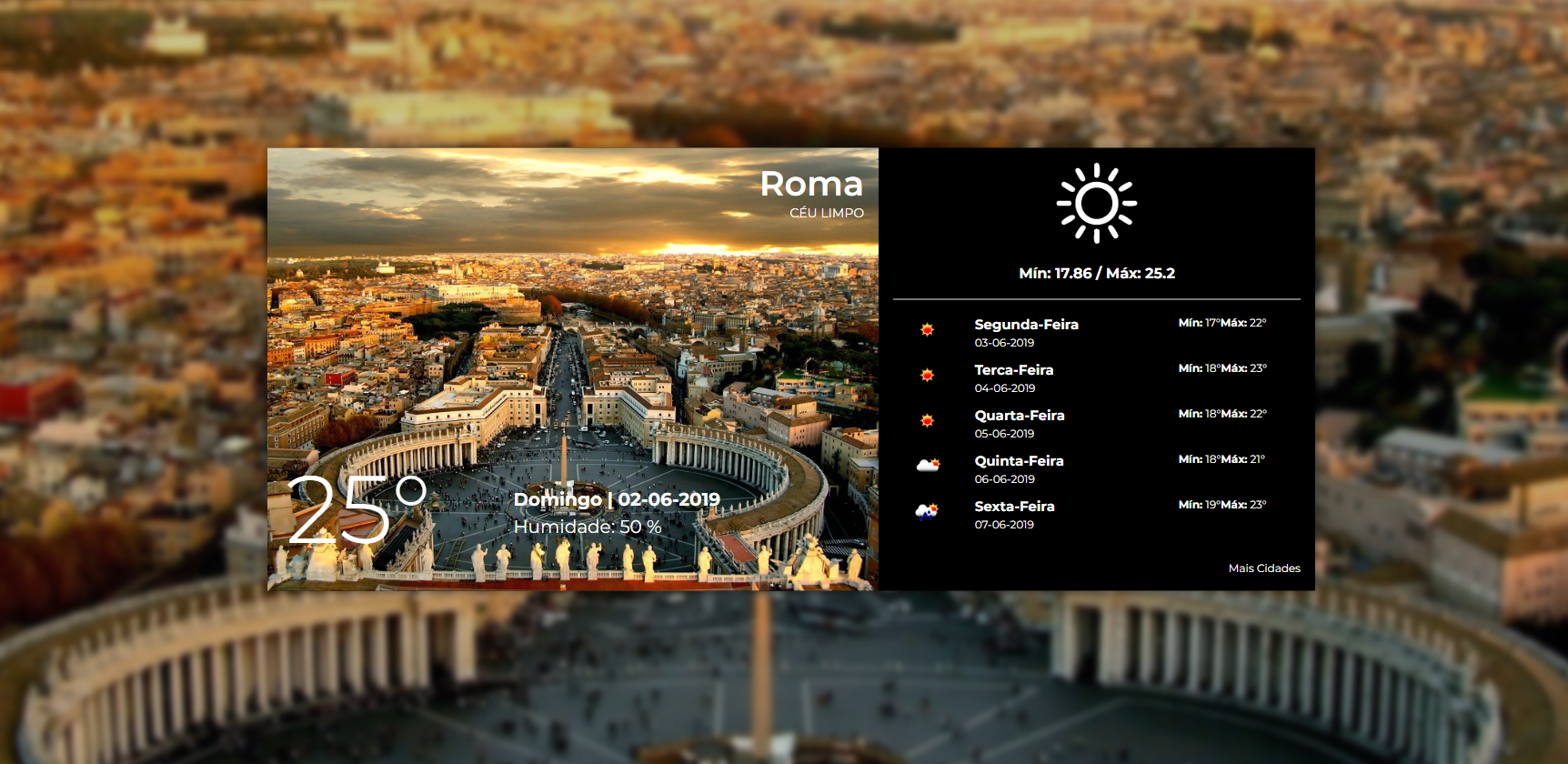Select the Terca-Feira forecast label
The image size is (1568, 764).
1014,370
